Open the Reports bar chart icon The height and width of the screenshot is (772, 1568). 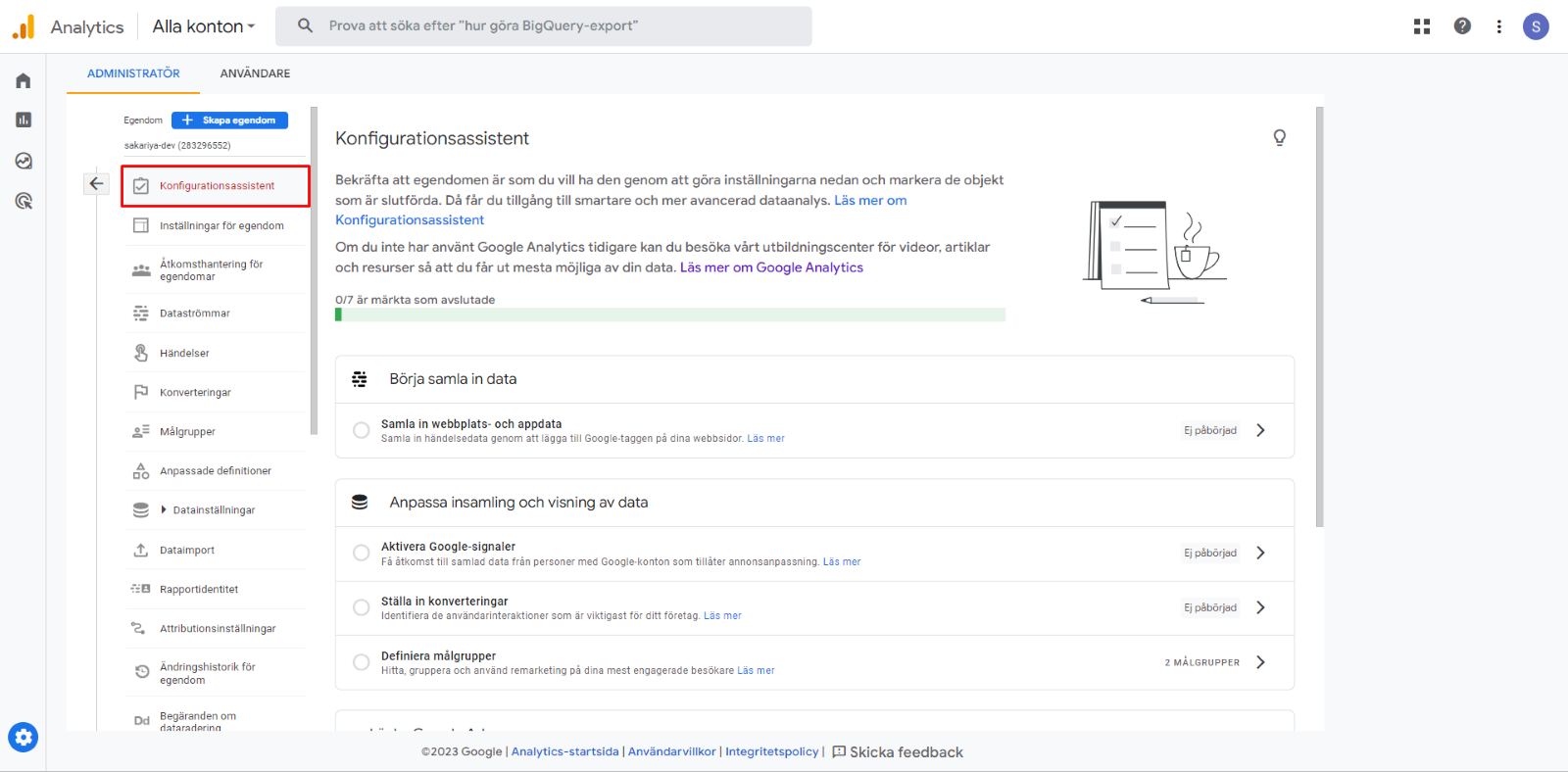coord(24,120)
